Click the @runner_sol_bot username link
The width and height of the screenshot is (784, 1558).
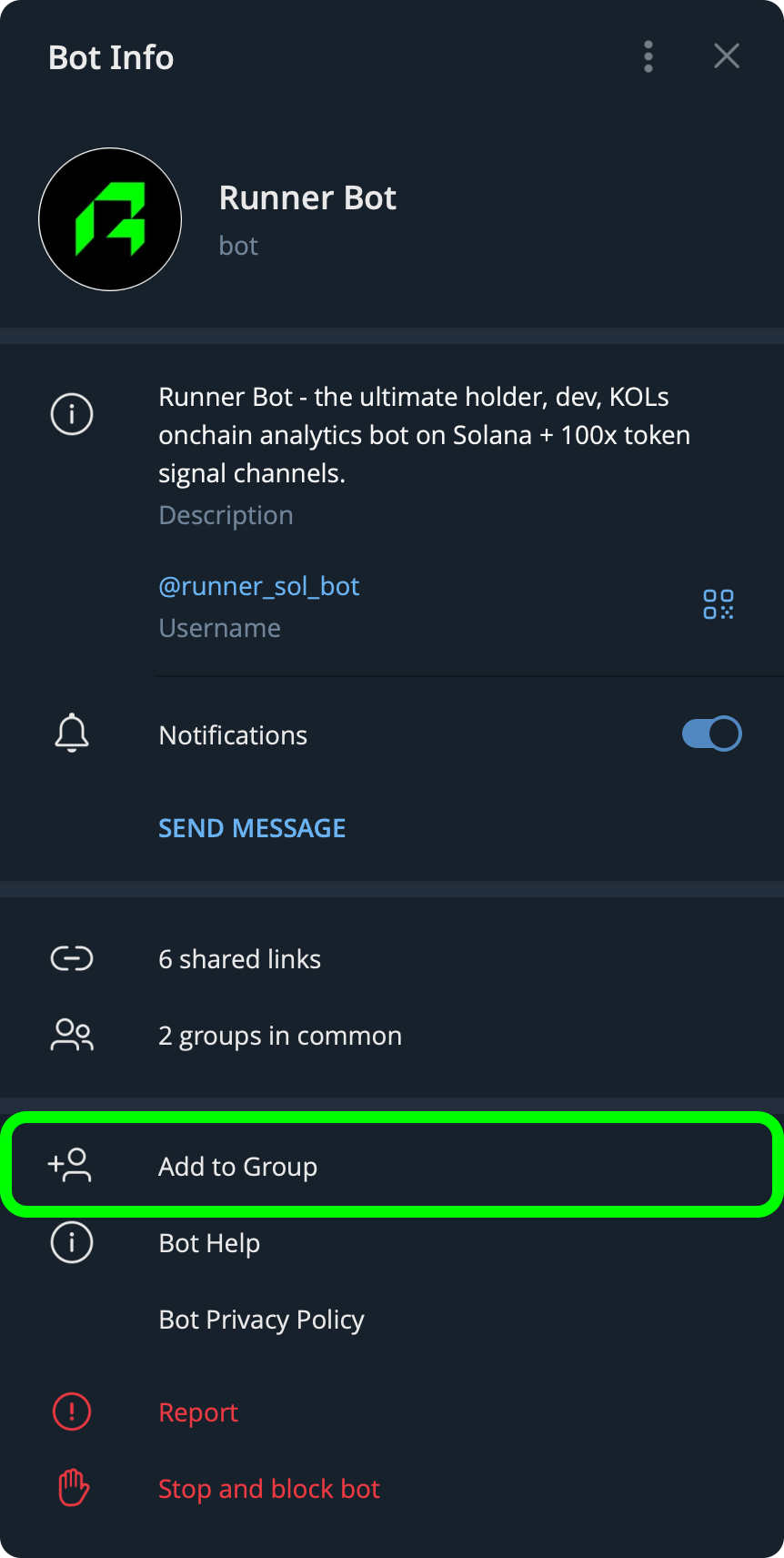(x=259, y=586)
